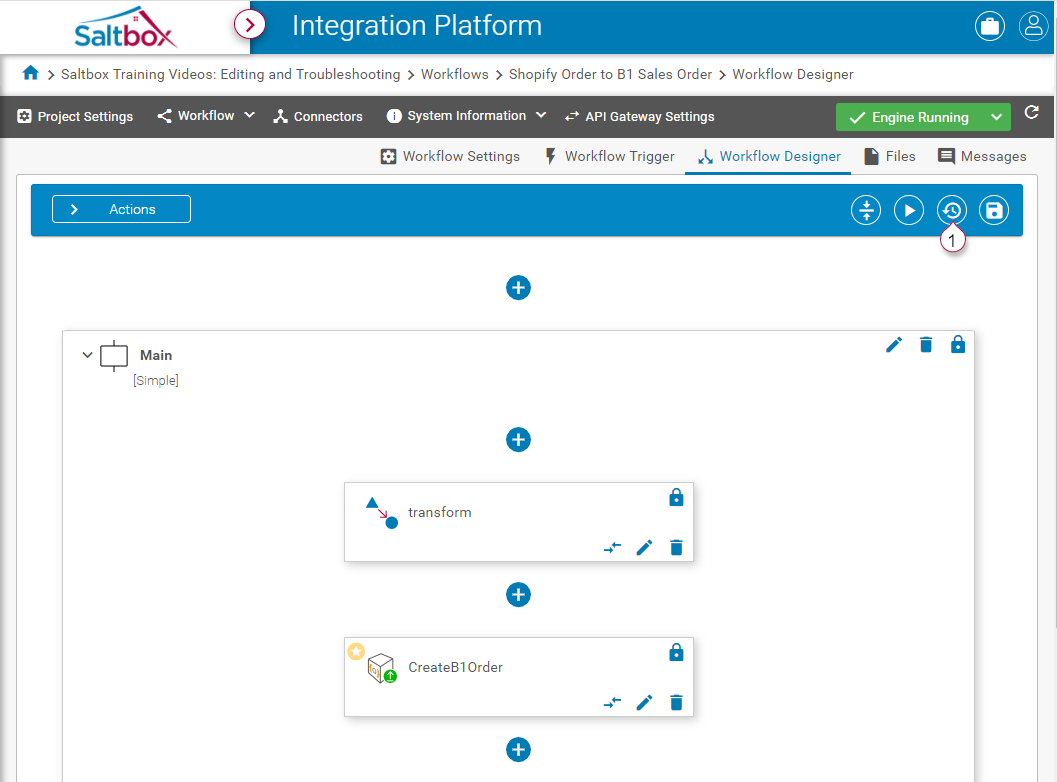
Task: Open the briefcase icon in the header
Action: (990, 27)
